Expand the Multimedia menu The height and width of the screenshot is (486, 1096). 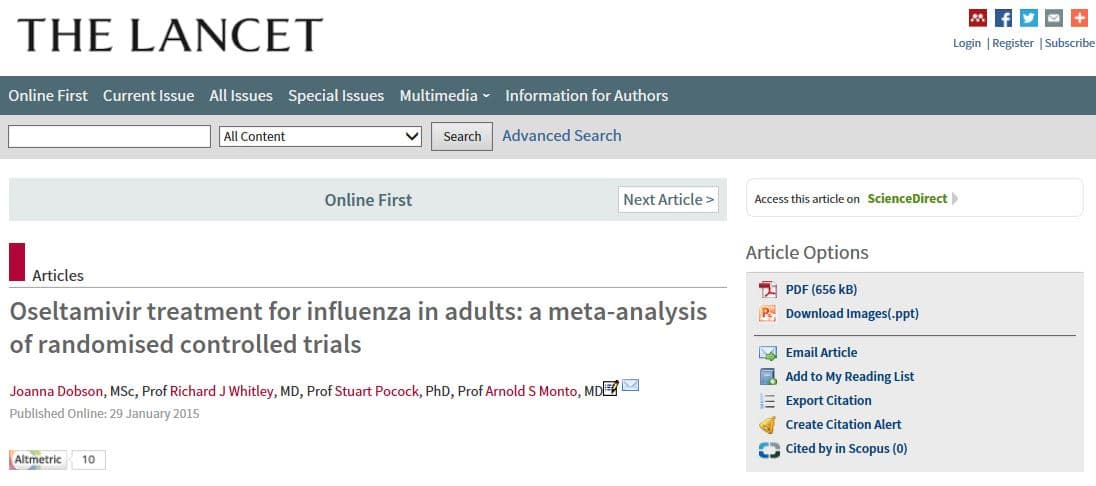[444, 96]
